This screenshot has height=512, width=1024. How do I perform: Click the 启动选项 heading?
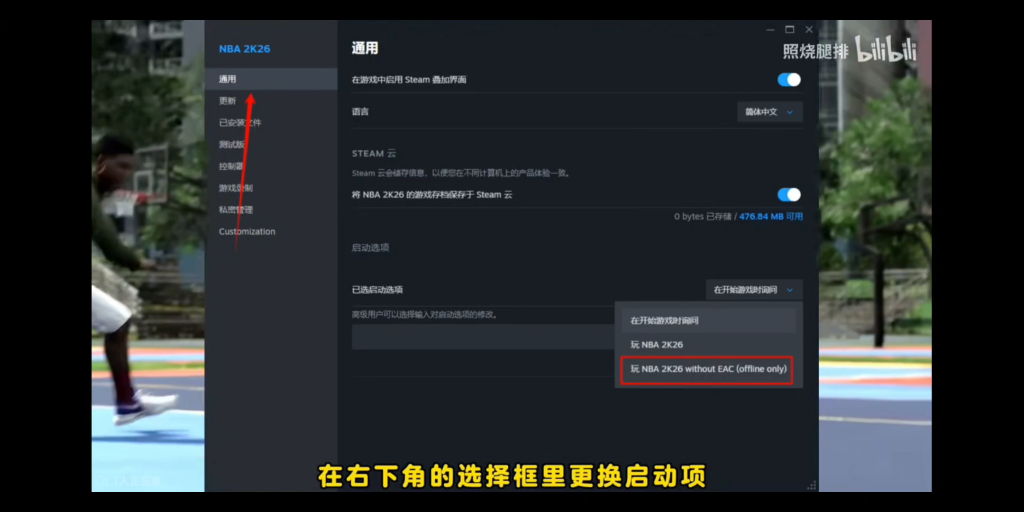click(x=370, y=248)
